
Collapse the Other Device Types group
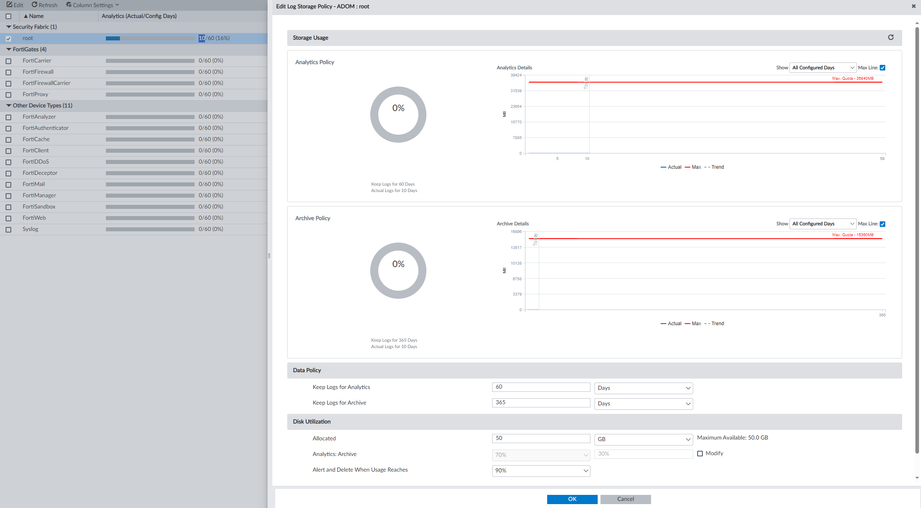click(9, 105)
